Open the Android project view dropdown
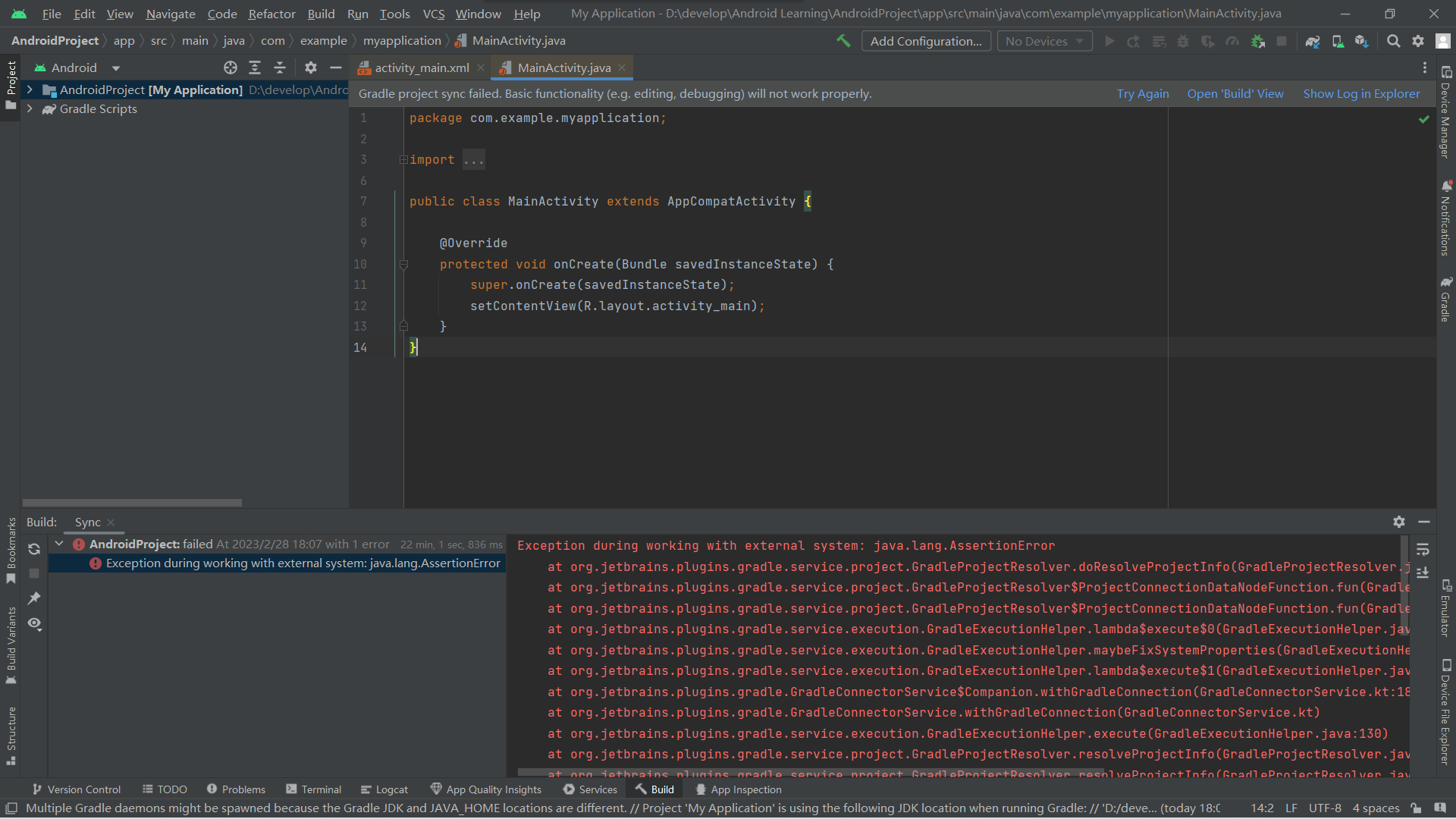 click(x=116, y=68)
